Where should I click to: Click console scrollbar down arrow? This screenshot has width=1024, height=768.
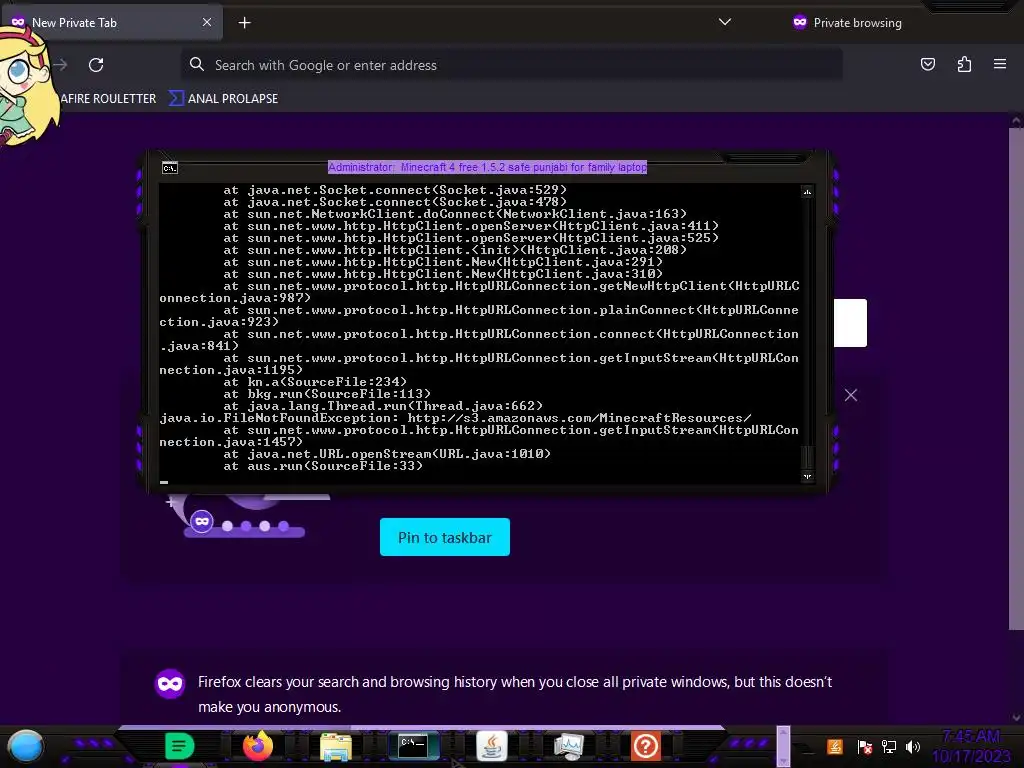(807, 476)
